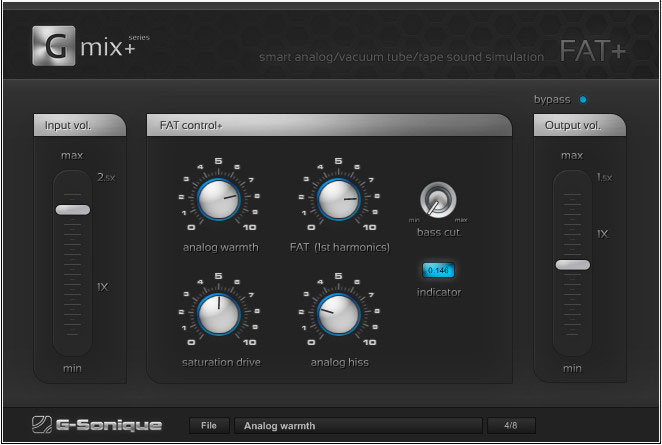Click the 2.5x mark on input slider
The image size is (662, 445).
[x=106, y=177]
